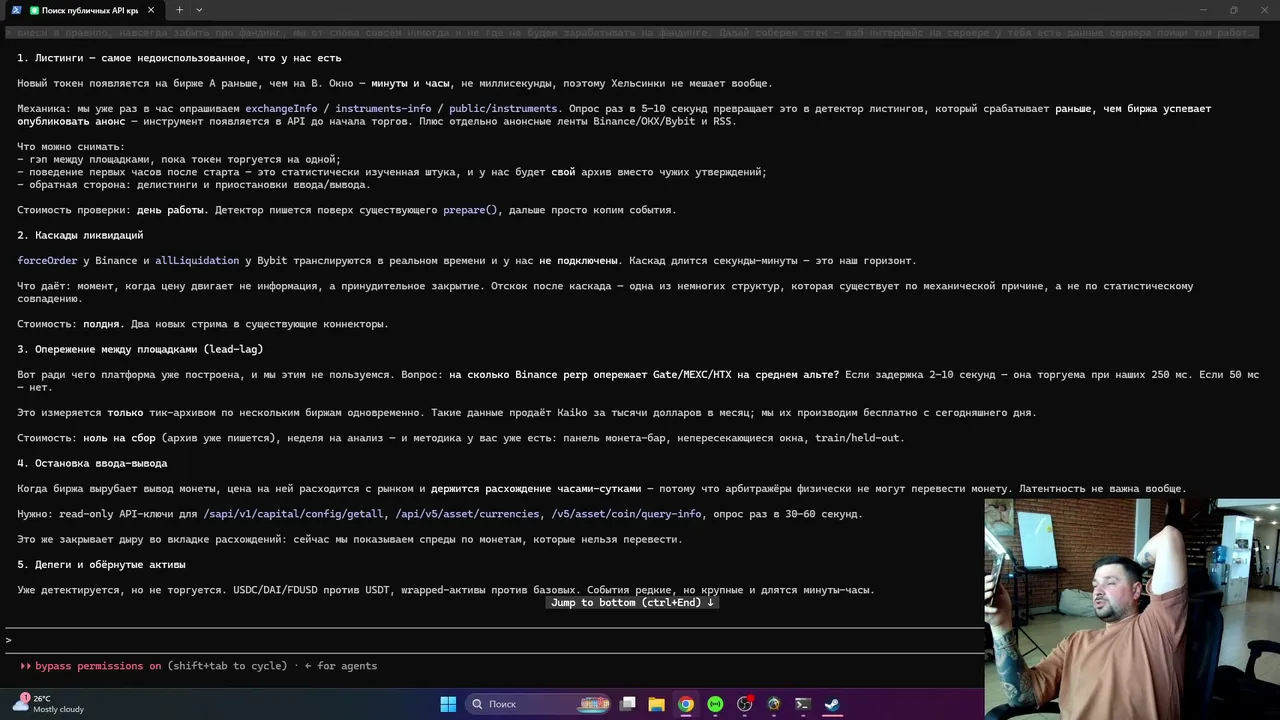Viewport: 1280px width, 720px height.
Task: Click heading "2. Каскады ликвидаций"
Action: pyautogui.click(x=80, y=235)
